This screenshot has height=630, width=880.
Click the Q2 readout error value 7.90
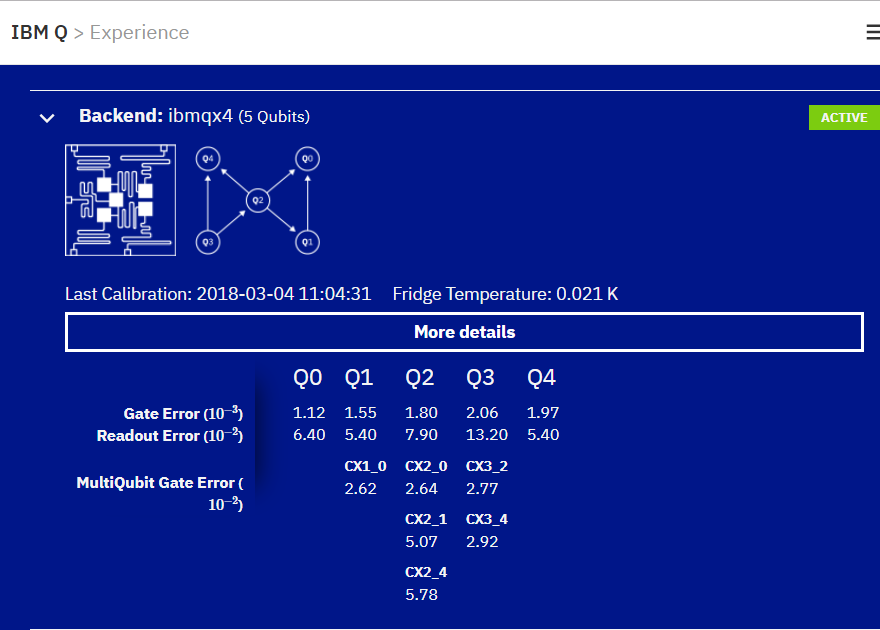point(421,435)
